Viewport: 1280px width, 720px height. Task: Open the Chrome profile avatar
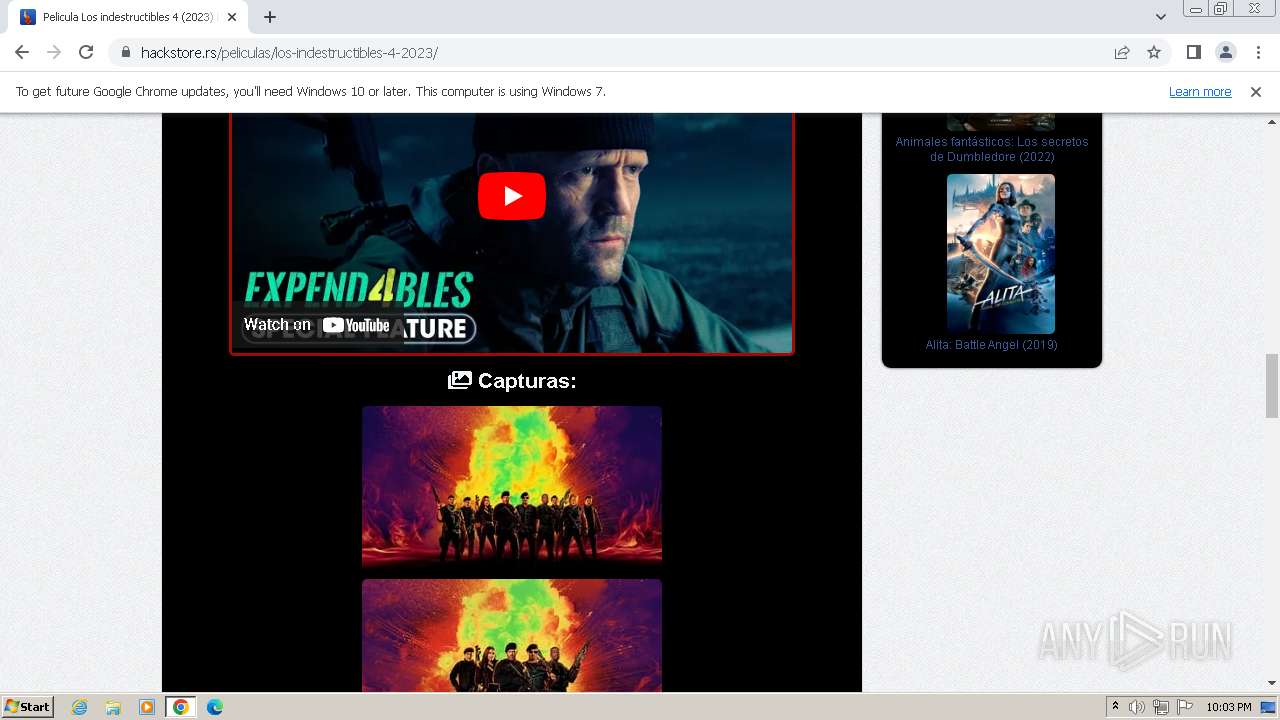pos(1225,52)
